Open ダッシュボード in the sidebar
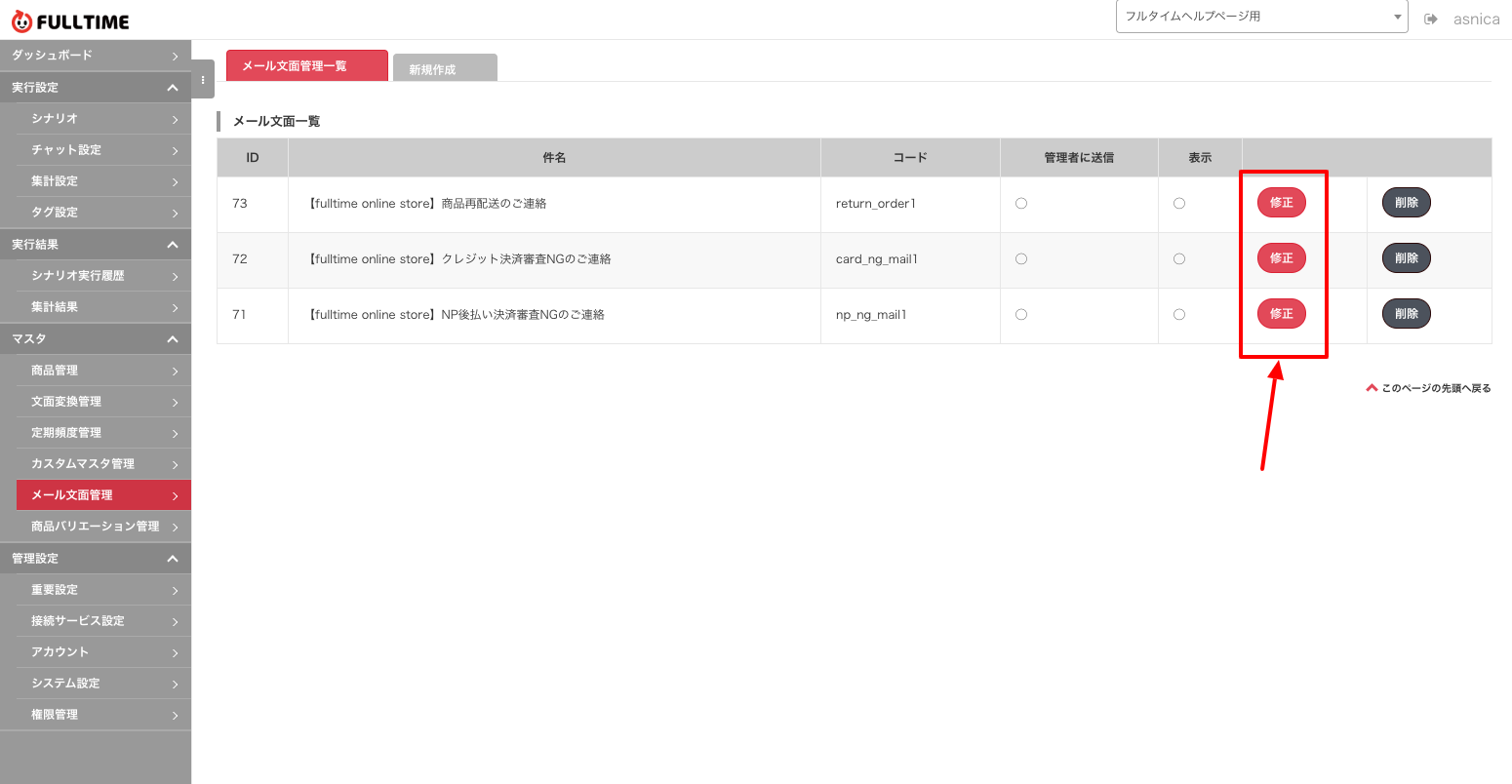The image size is (1512, 784). click(x=96, y=56)
